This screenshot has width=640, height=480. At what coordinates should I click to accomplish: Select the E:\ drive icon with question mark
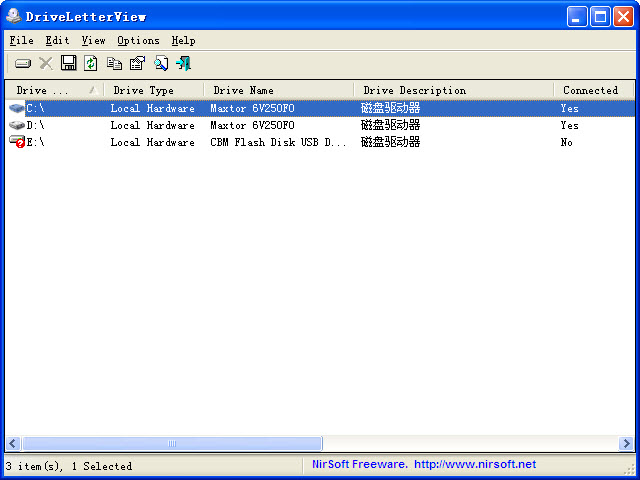[x=17, y=142]
